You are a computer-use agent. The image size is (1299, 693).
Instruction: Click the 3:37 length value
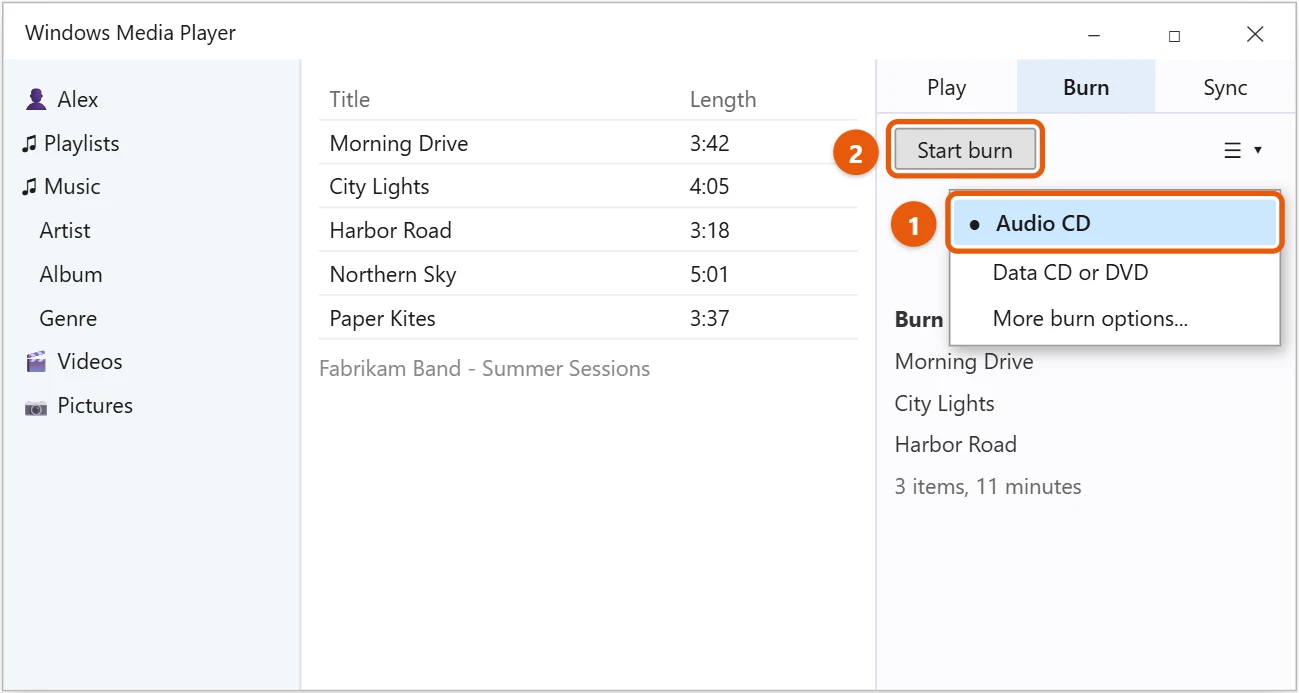(x=709, y=319)
